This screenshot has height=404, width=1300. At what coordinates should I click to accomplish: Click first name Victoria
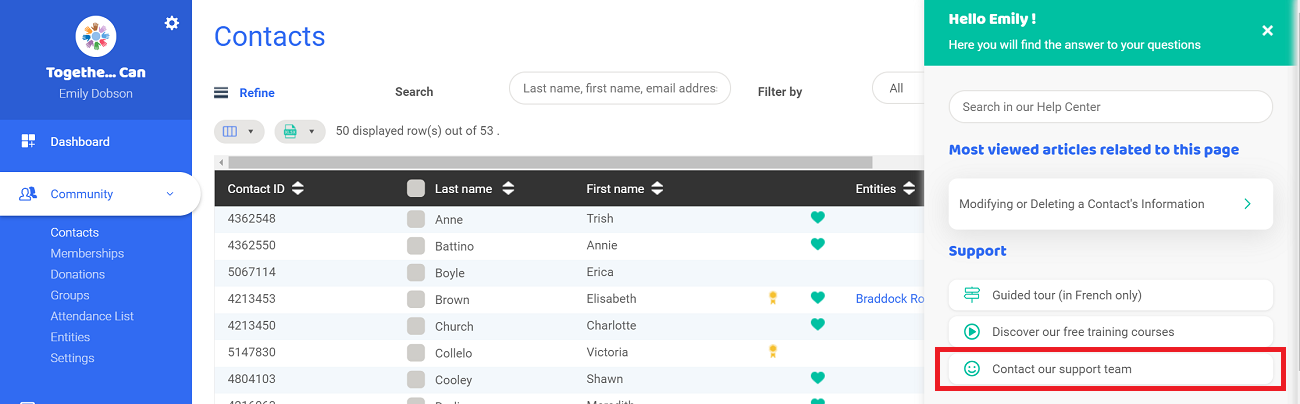[x=607, y=352]
